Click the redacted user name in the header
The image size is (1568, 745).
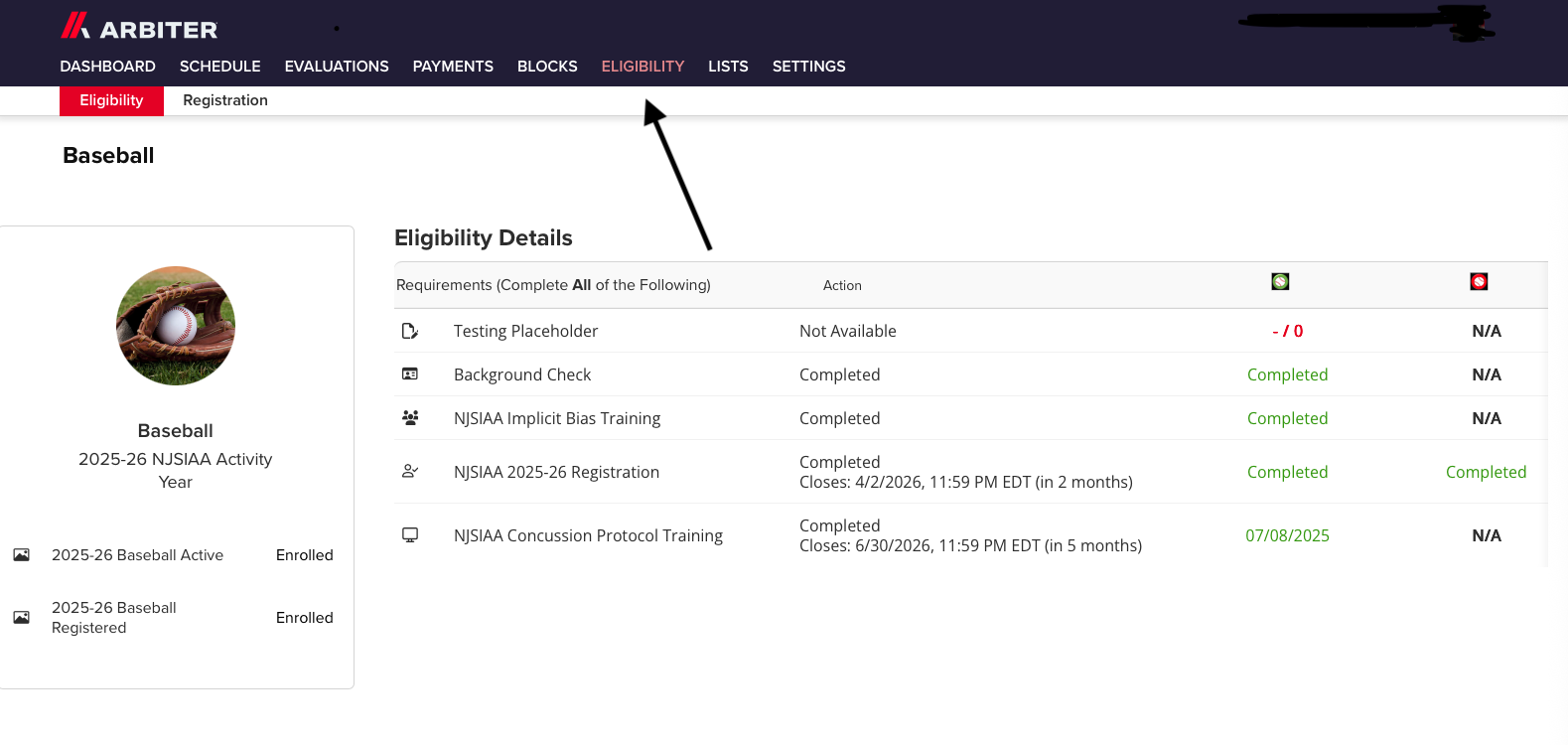(x=1367, y=22)
